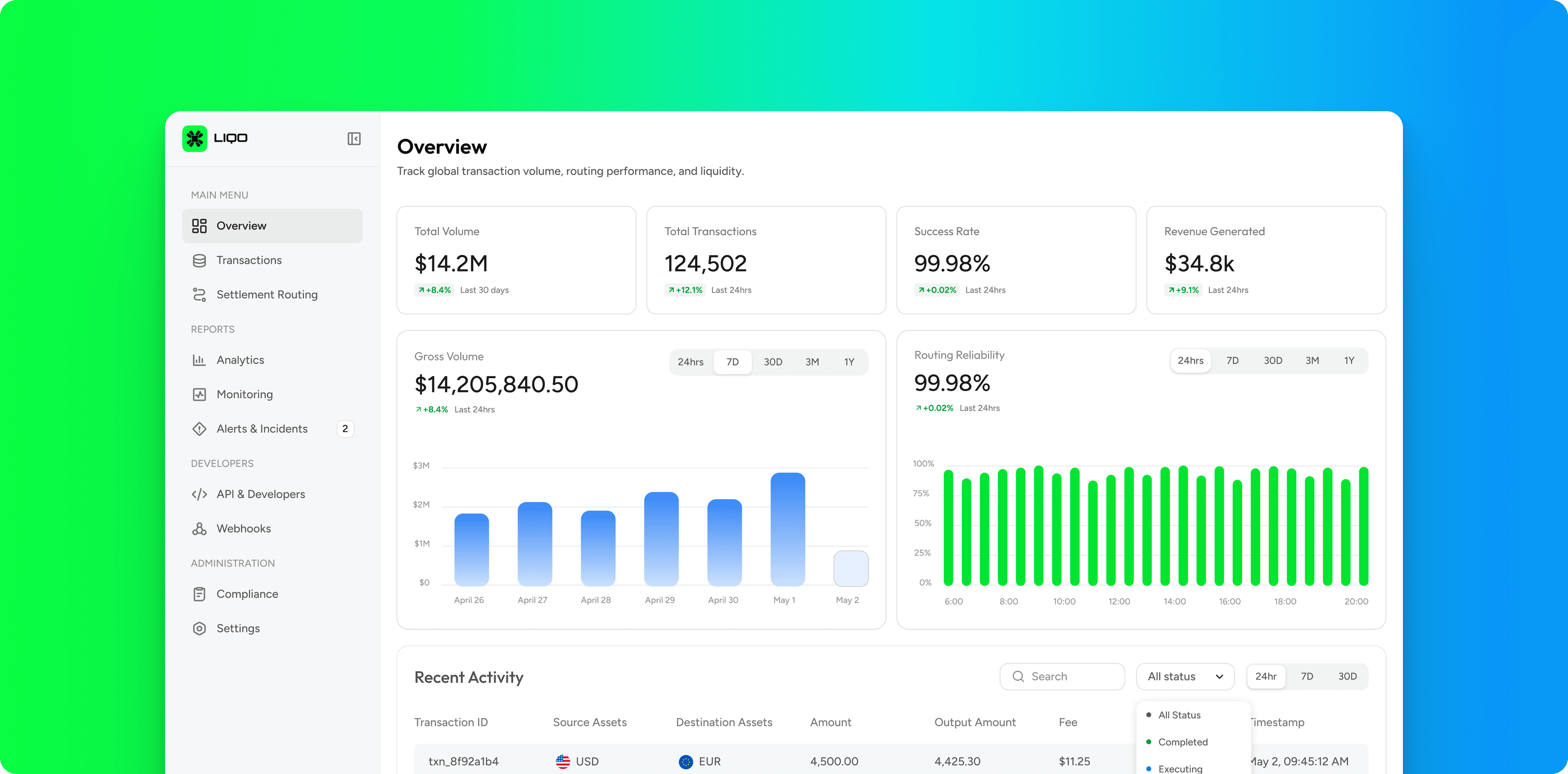
Task: Select 30D range for Routing Reliability
Action: 1273,361
